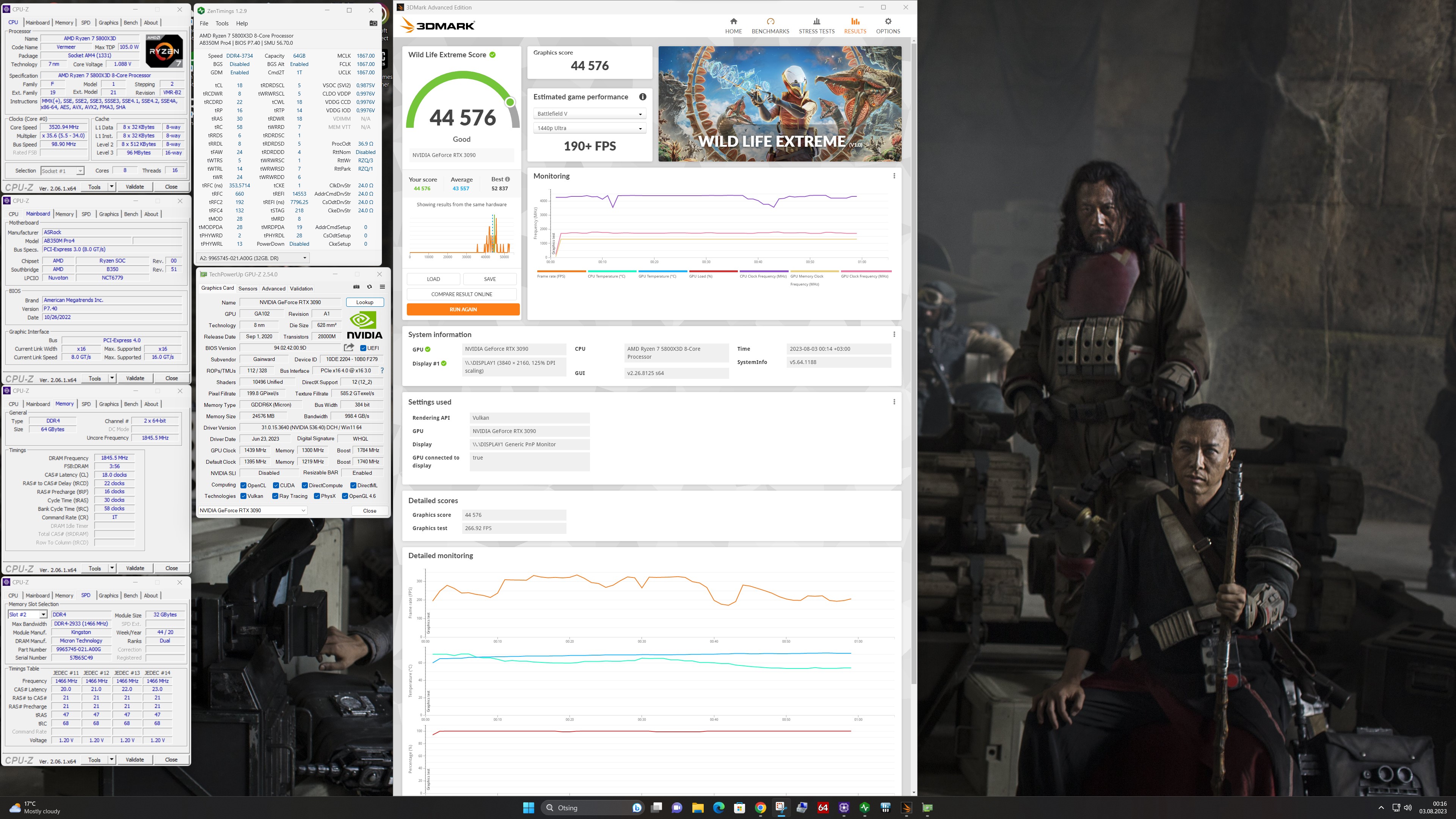Open Tools dropdown arrow in CPU-Z SPD window
Viewport: 1456px width, 819px height.
111,759
